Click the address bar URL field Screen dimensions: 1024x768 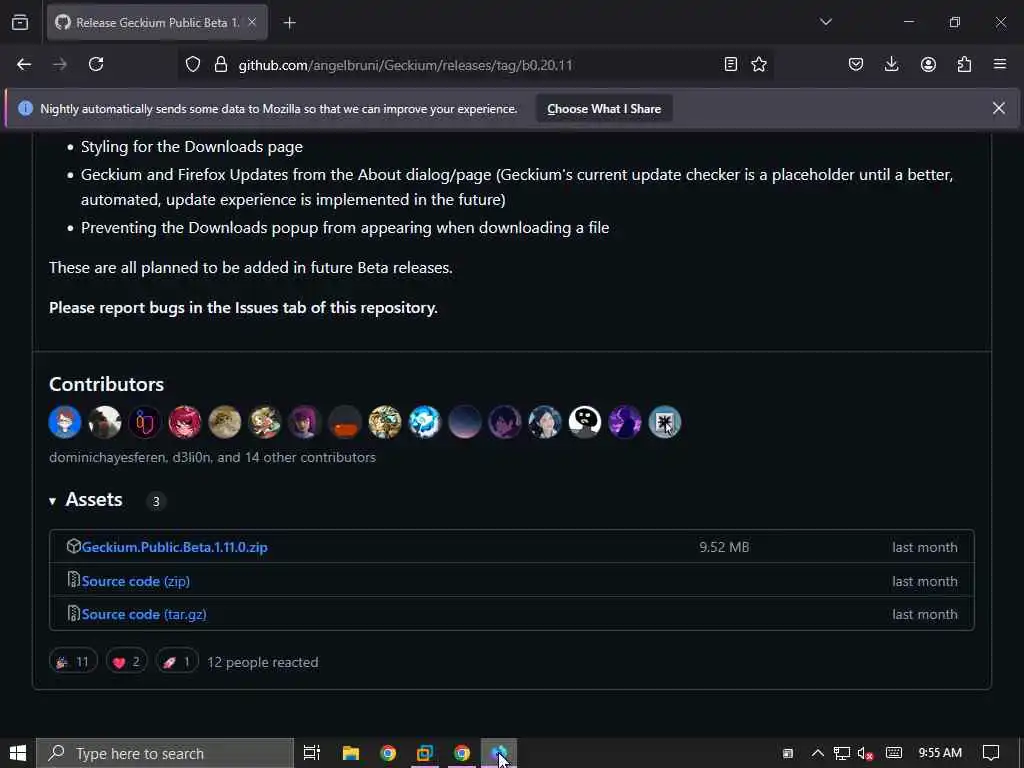tap(477, 65)
